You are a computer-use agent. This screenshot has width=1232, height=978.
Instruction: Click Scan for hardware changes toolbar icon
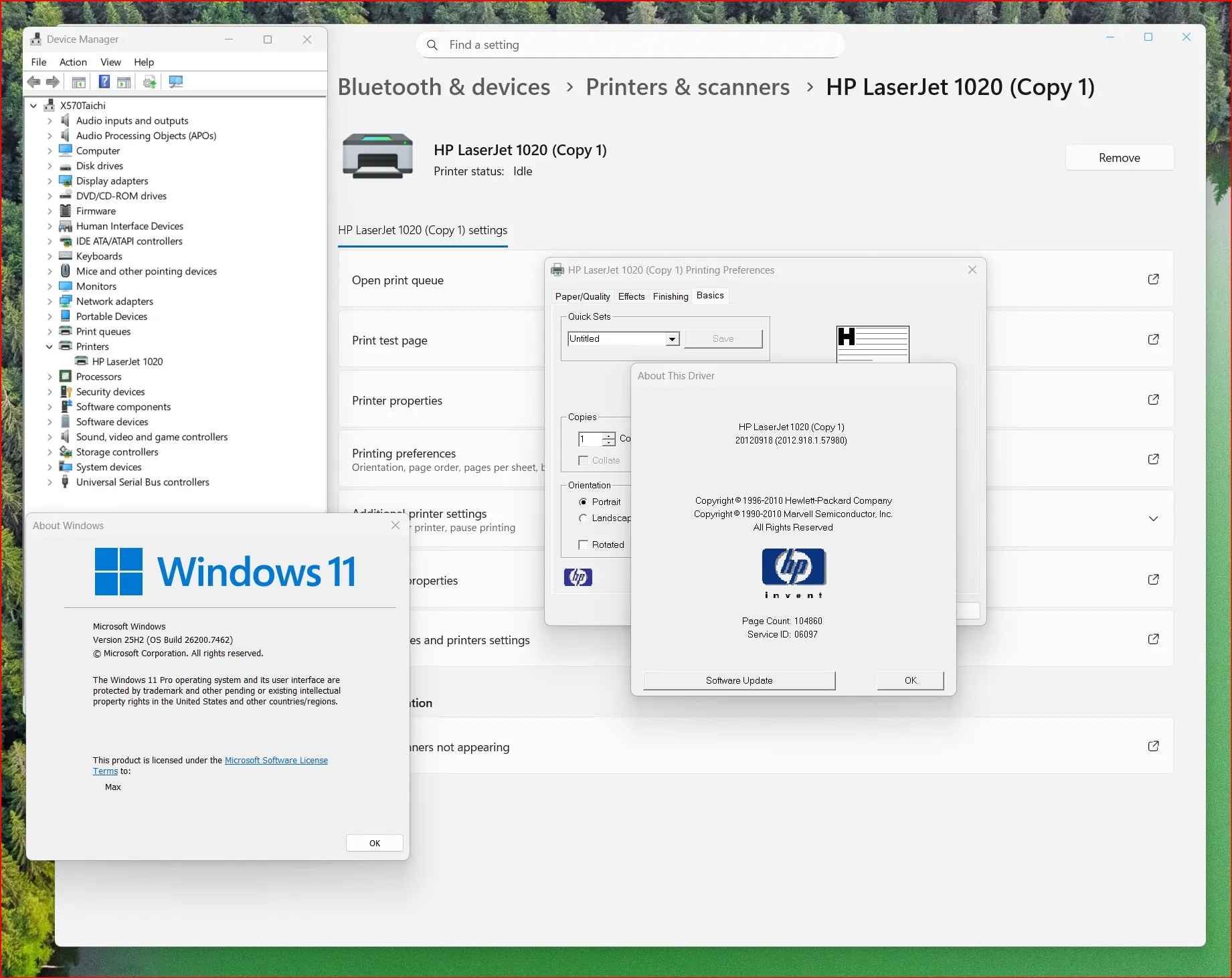[176, 82]
